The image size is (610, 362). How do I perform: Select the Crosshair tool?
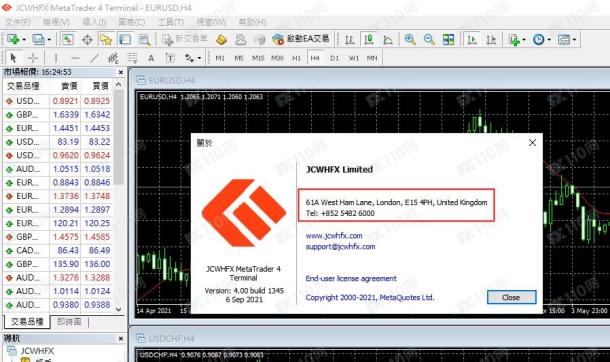click(x=33, y=58)
